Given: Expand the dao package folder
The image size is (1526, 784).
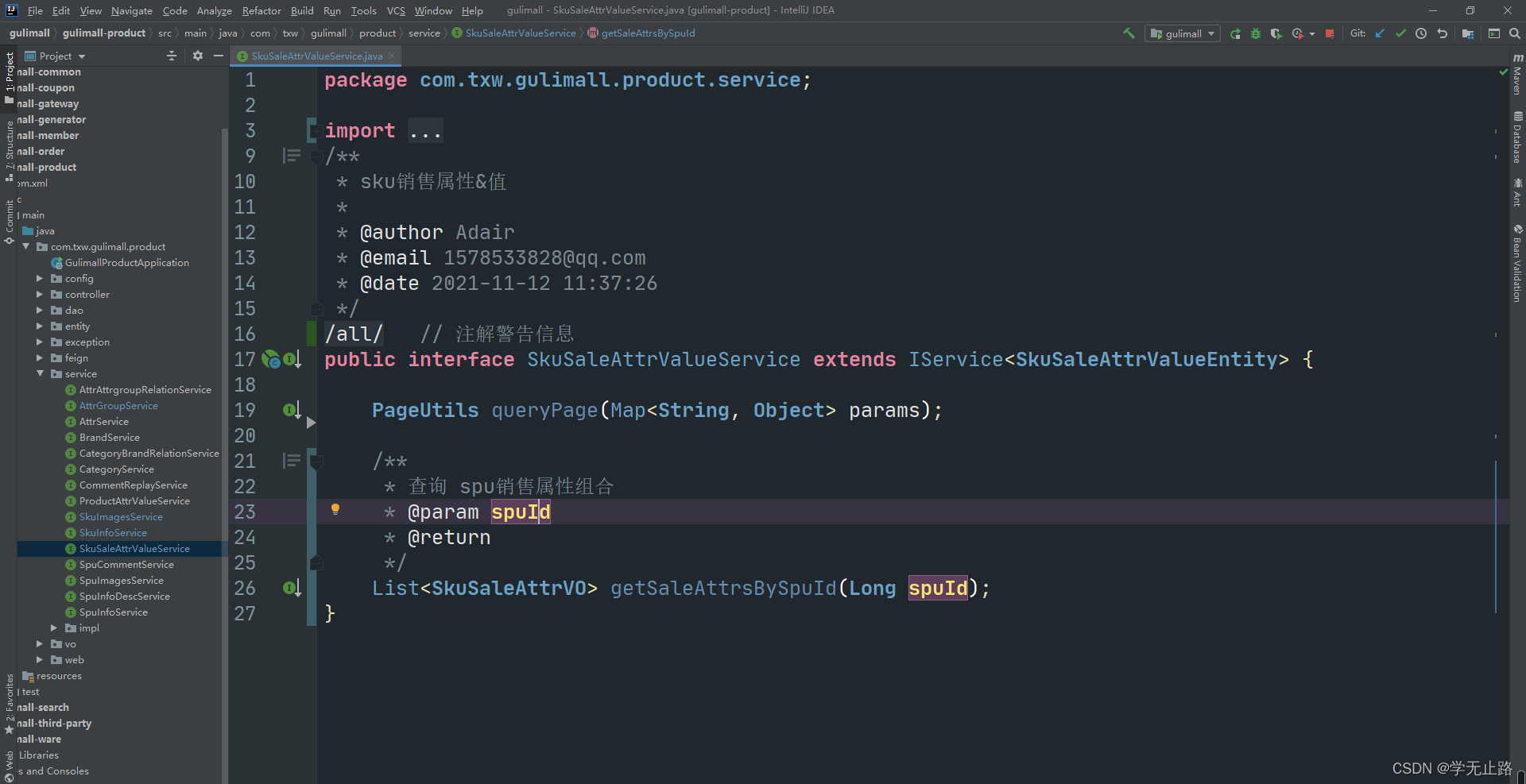Looking at the screenshot, I should point(40,311).
